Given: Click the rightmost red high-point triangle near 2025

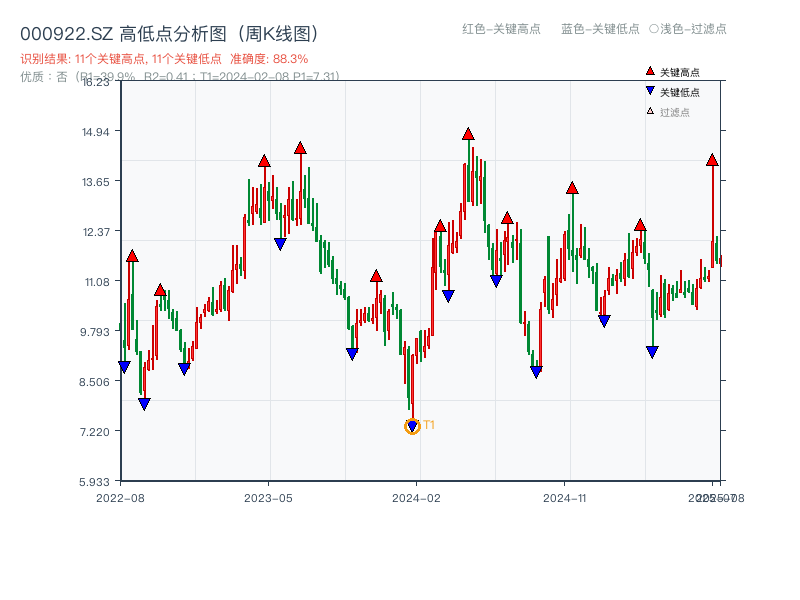Looking at the screenshot, I should tap(711, 159).
